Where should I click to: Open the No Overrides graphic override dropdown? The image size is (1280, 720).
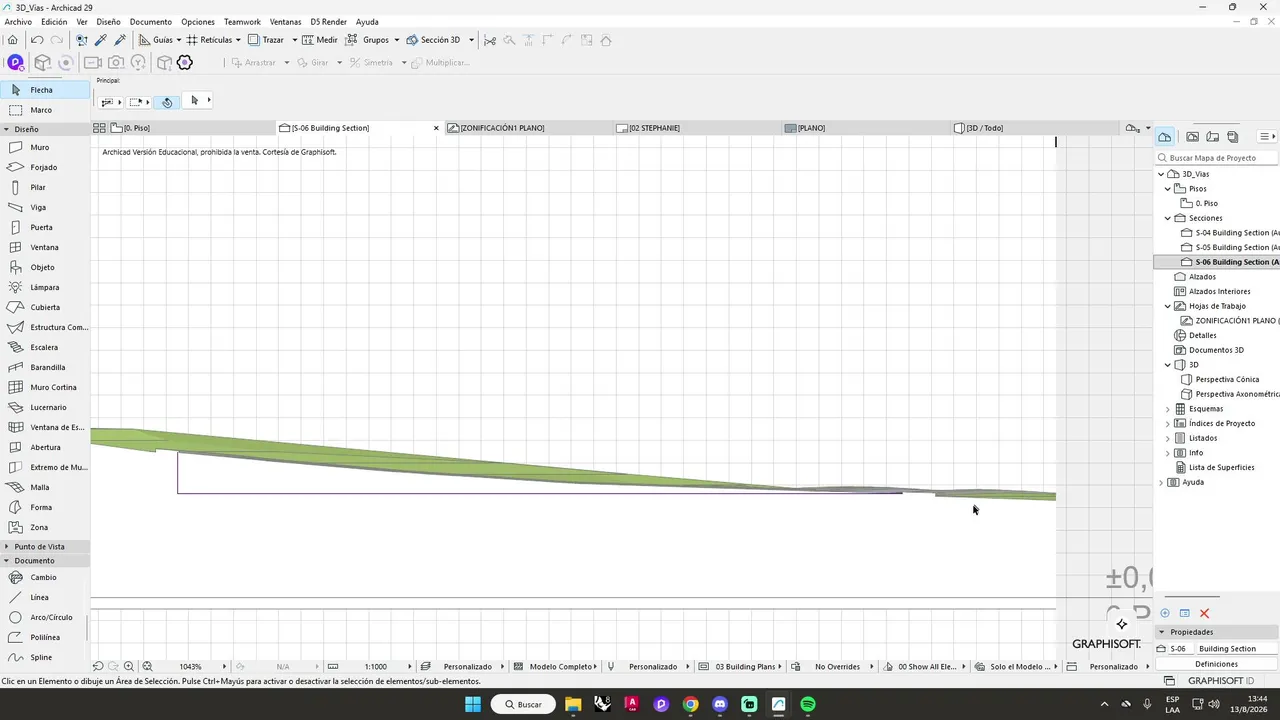[873, 666]
